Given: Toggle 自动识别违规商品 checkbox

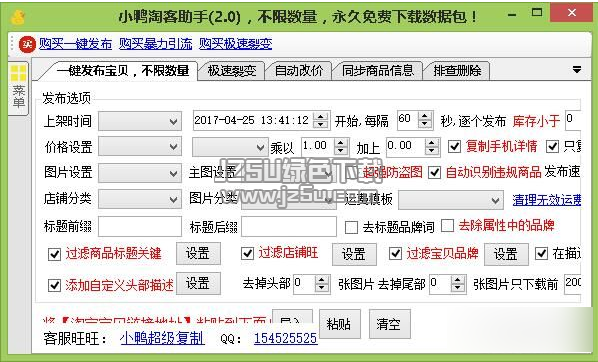Looking at the screenshot, I should point(434,172).
